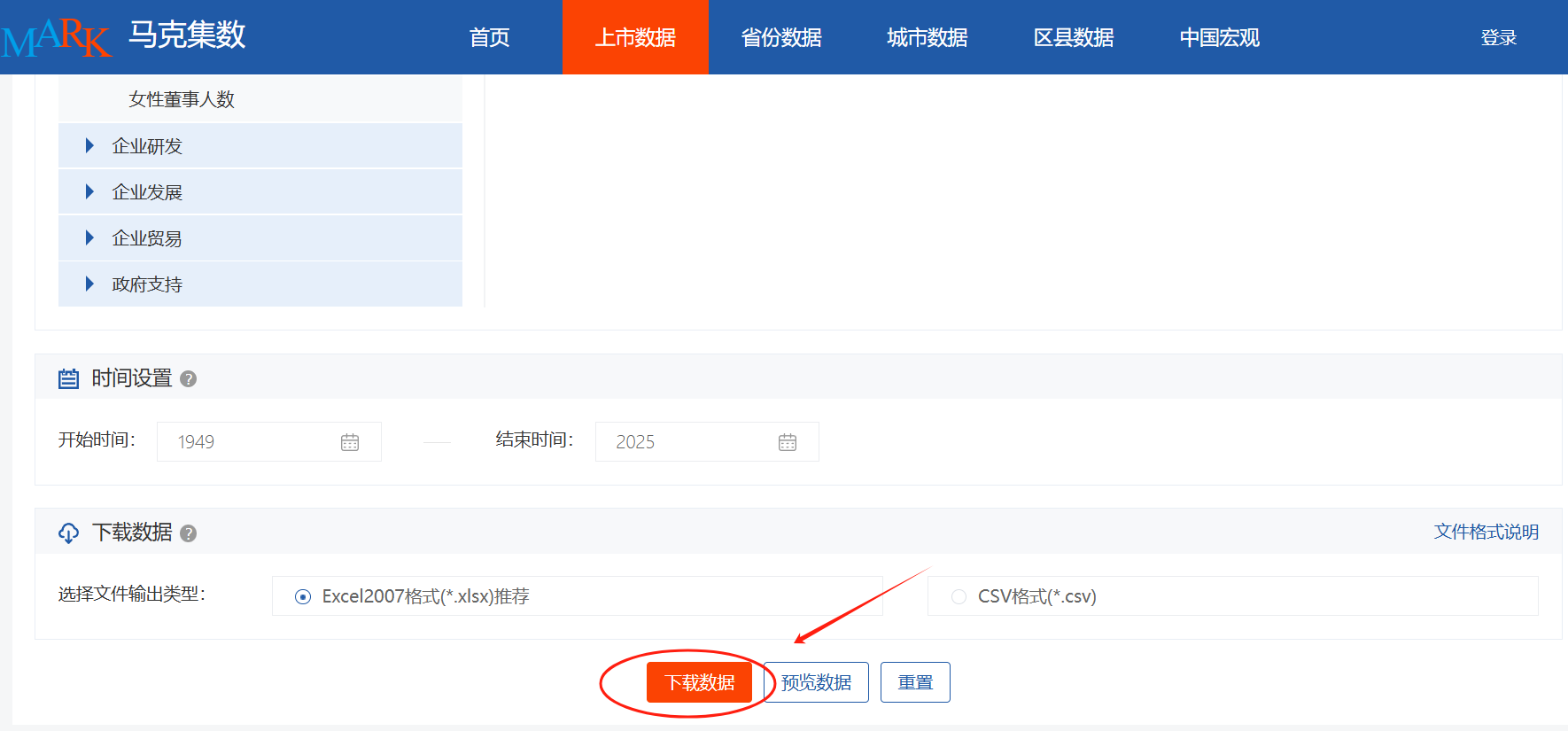Switch to 城市数据 tab

pyautogui.click(x=927, y=37)
